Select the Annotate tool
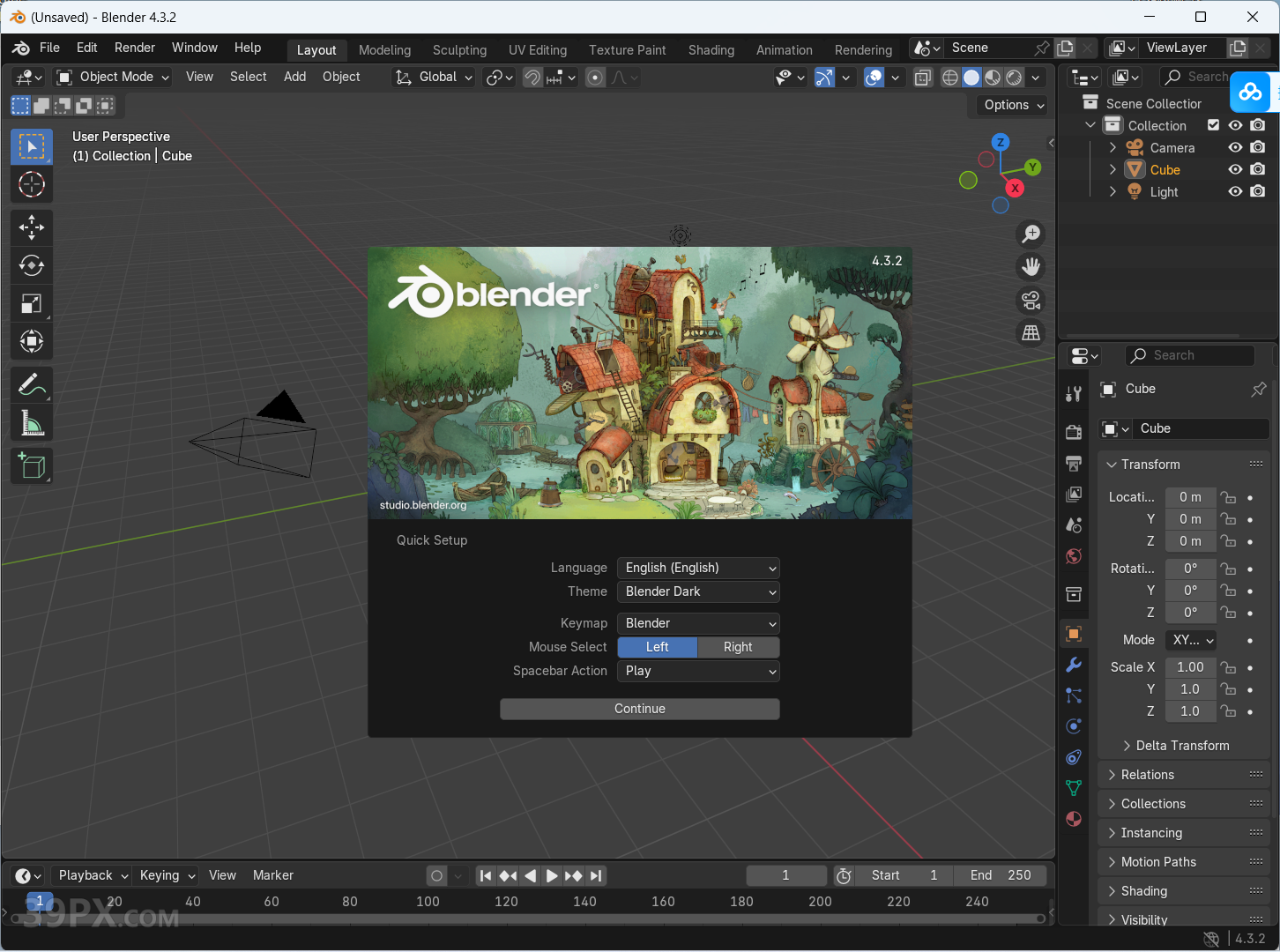 31,384
